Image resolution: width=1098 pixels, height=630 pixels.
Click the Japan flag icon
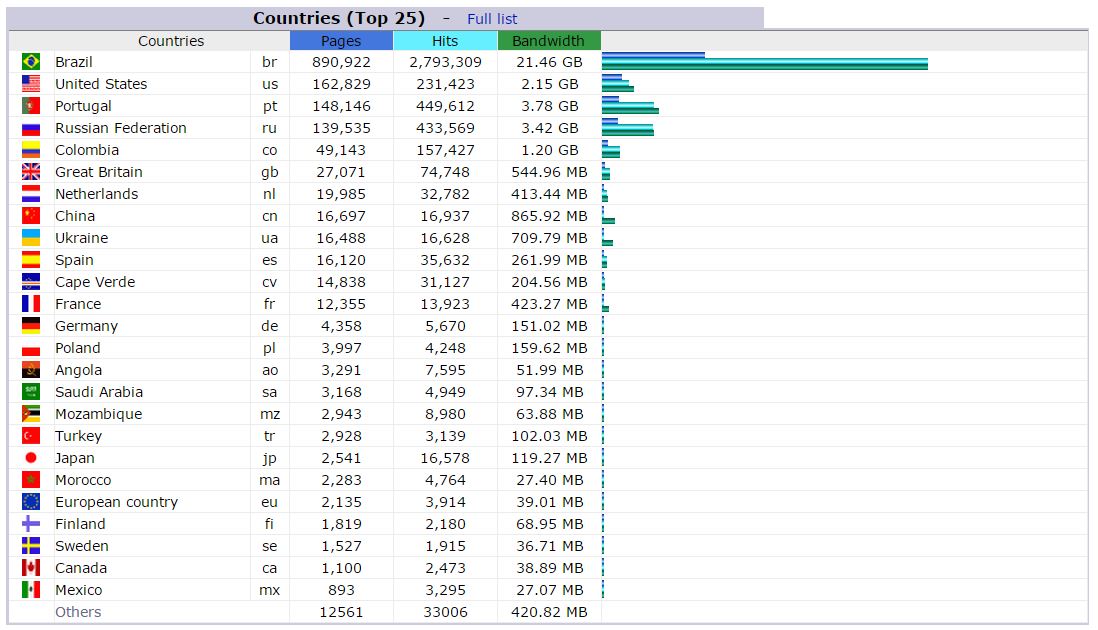click(x=31, y=458)
